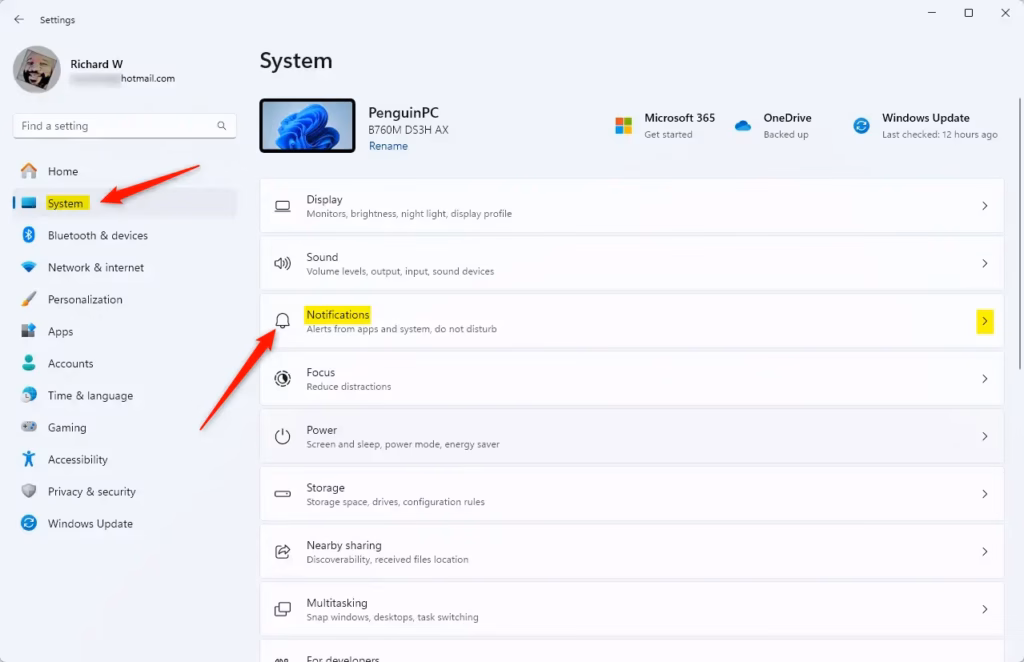Click the Accounts person icon
The image size is (1024, 662).
(29, 363)
